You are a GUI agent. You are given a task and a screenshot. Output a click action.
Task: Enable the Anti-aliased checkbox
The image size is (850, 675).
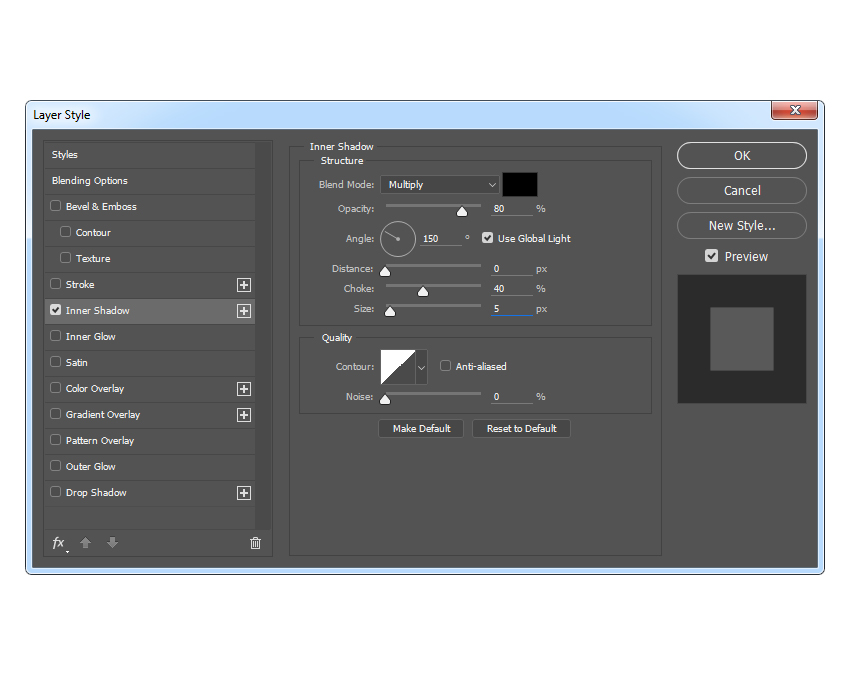pyautogui.click(x=446, y=367)
